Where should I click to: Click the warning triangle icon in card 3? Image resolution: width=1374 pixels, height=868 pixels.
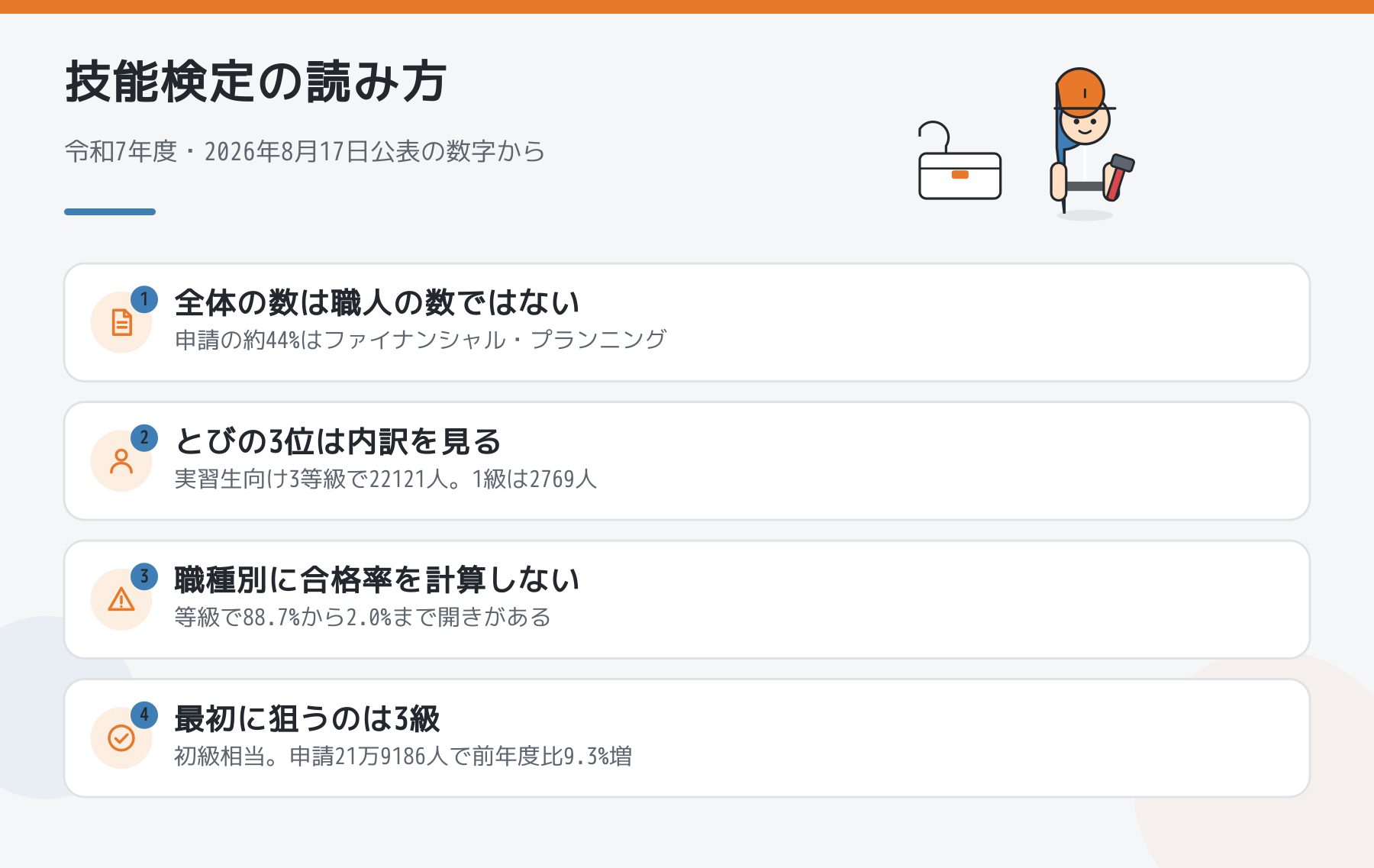point(121,599)
